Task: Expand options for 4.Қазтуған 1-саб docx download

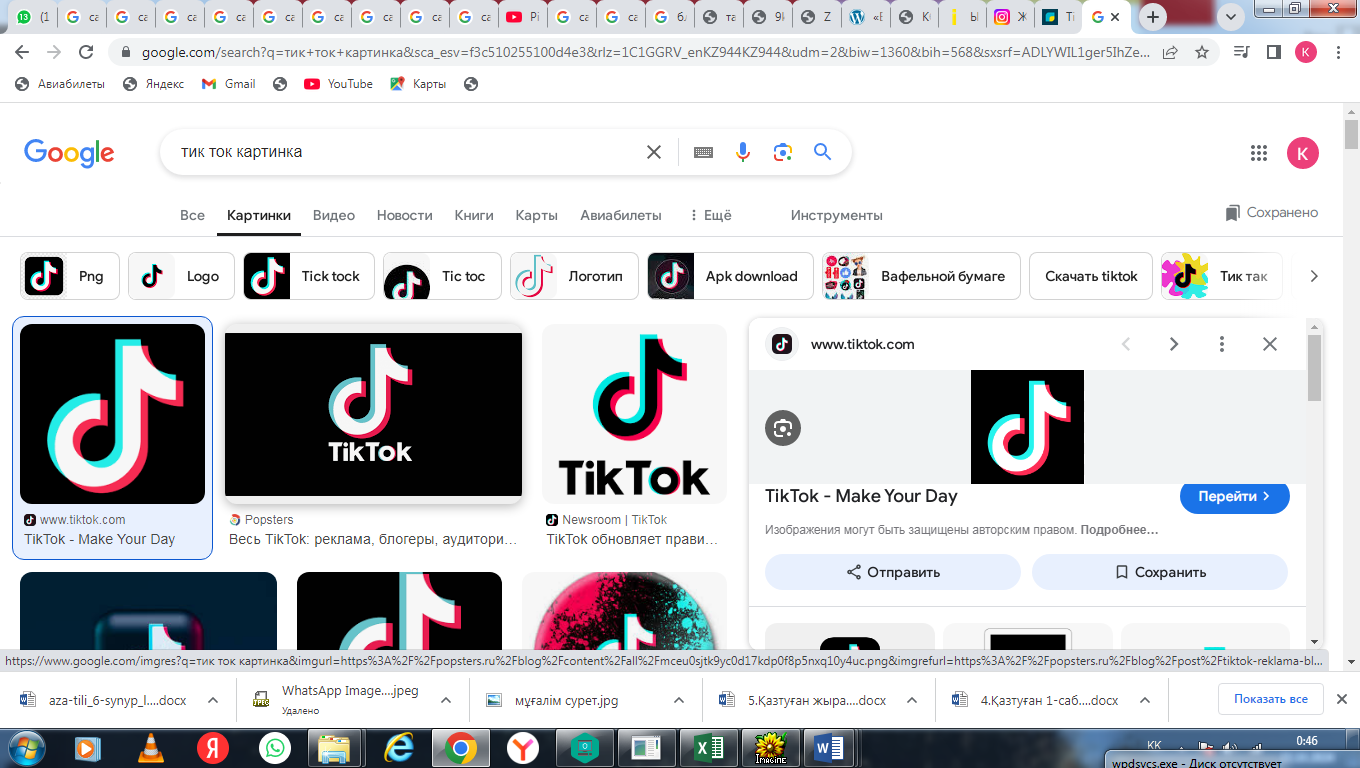Action: tap(1145, 701)
